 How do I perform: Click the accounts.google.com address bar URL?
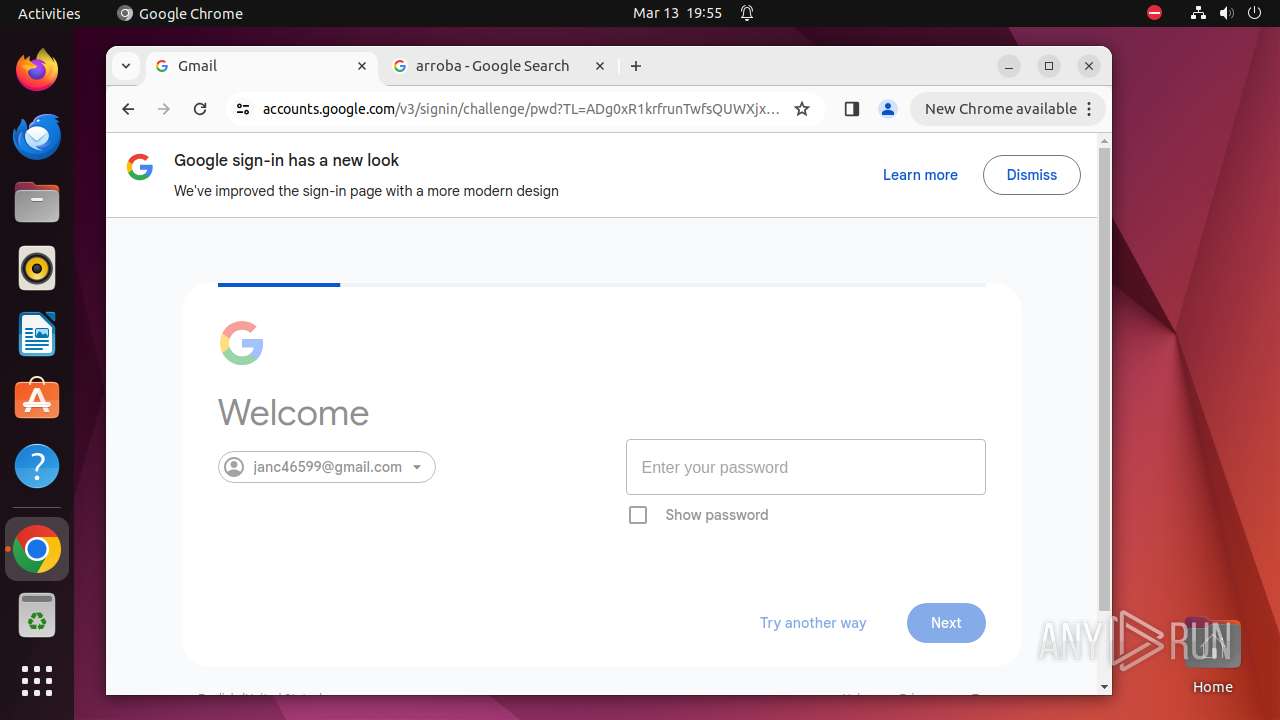(521, 109)
